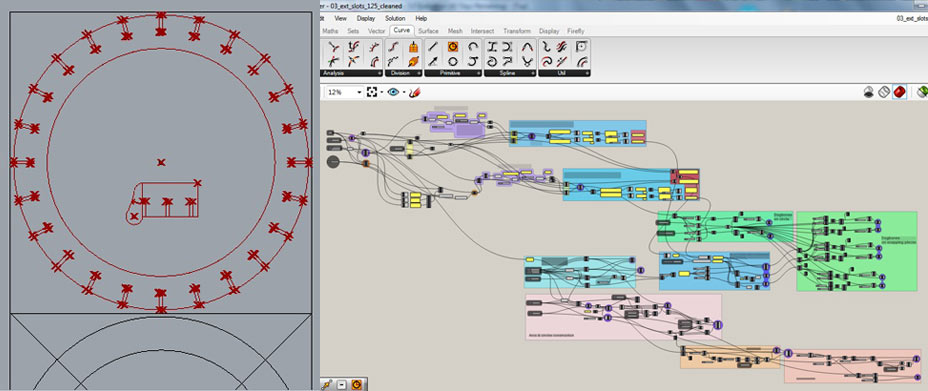
Task: Select the spiral icon in Spline bottom row
Action: tap(492, 61)
